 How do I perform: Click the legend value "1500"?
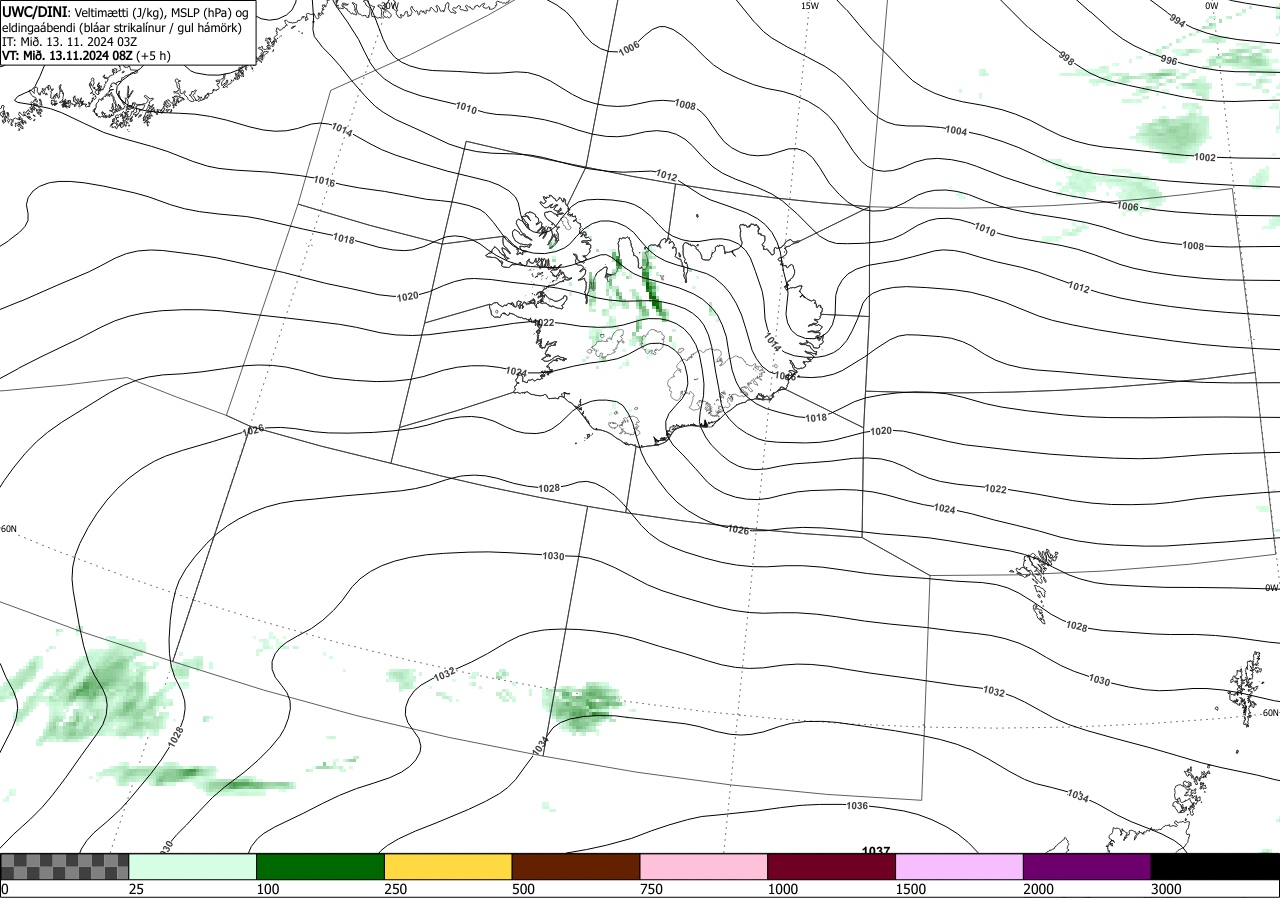911,889
